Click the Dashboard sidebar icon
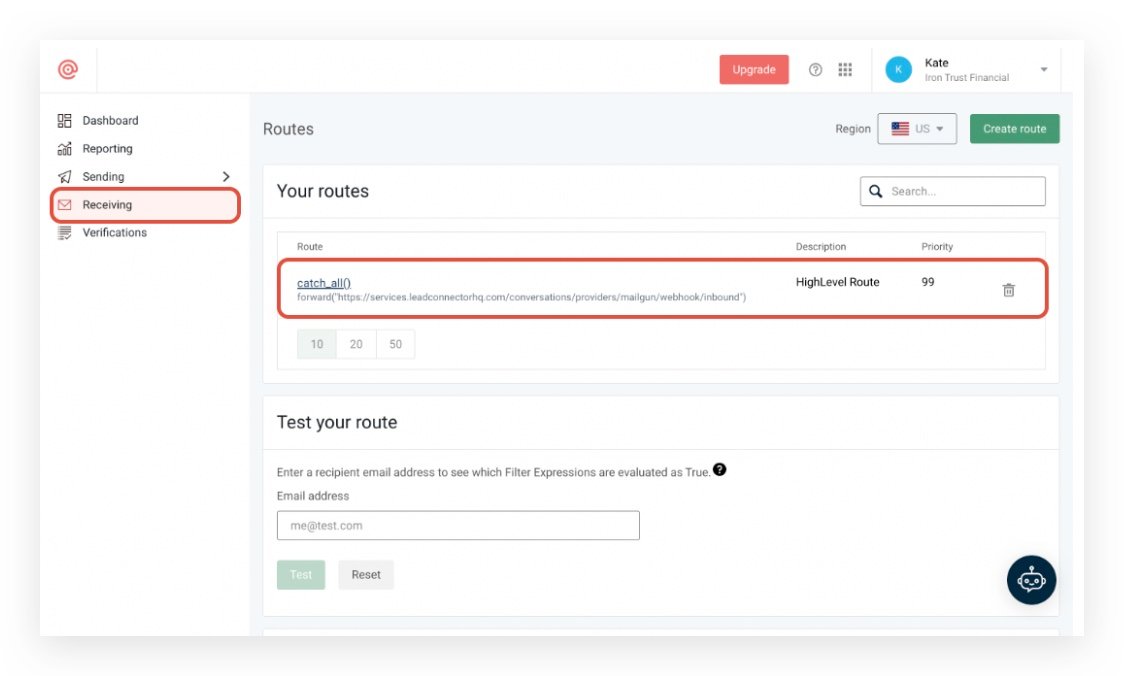Screen dimensions: 1124x676 click(65, 121)
